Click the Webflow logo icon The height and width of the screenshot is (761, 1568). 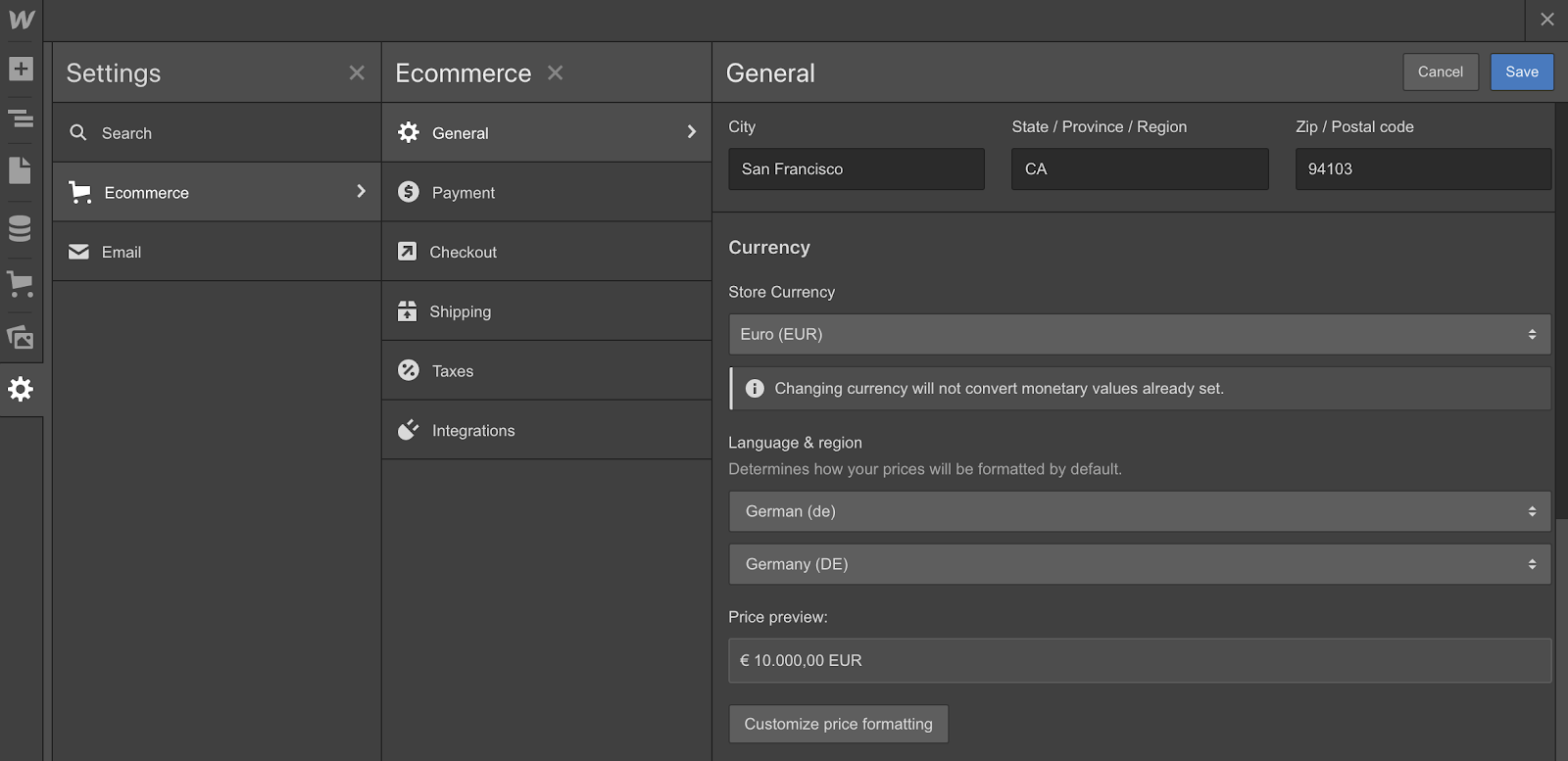point(21,20)
